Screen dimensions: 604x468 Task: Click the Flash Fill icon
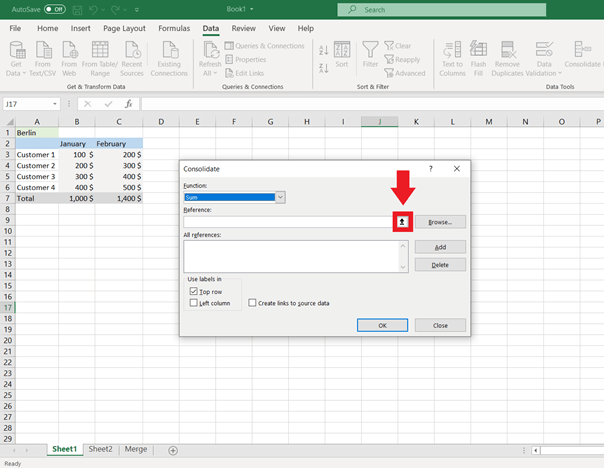click(x=479, y=50)
